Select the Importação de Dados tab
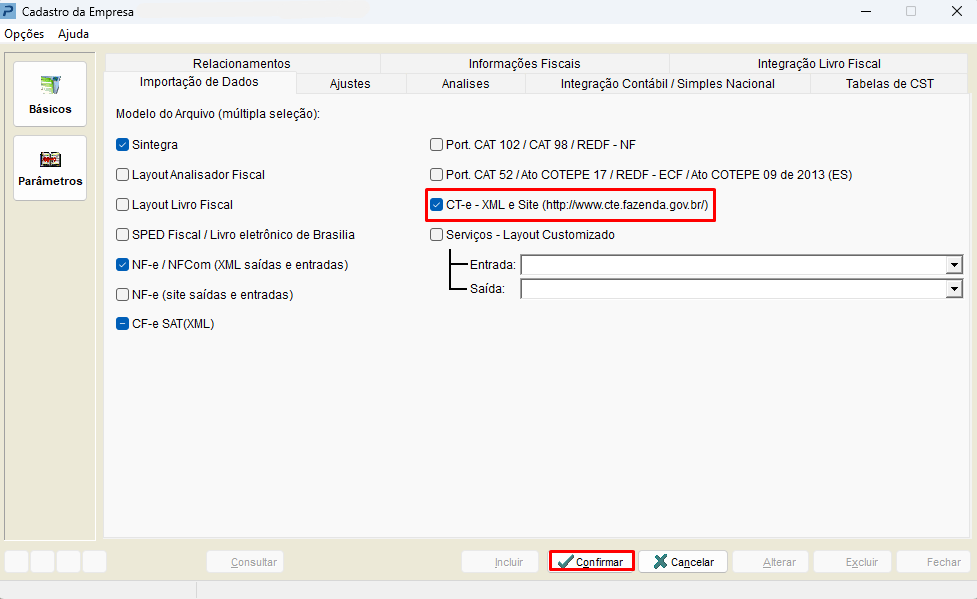Image resolution: width=977 pixels, height=599 pixels. pos(199,82)
